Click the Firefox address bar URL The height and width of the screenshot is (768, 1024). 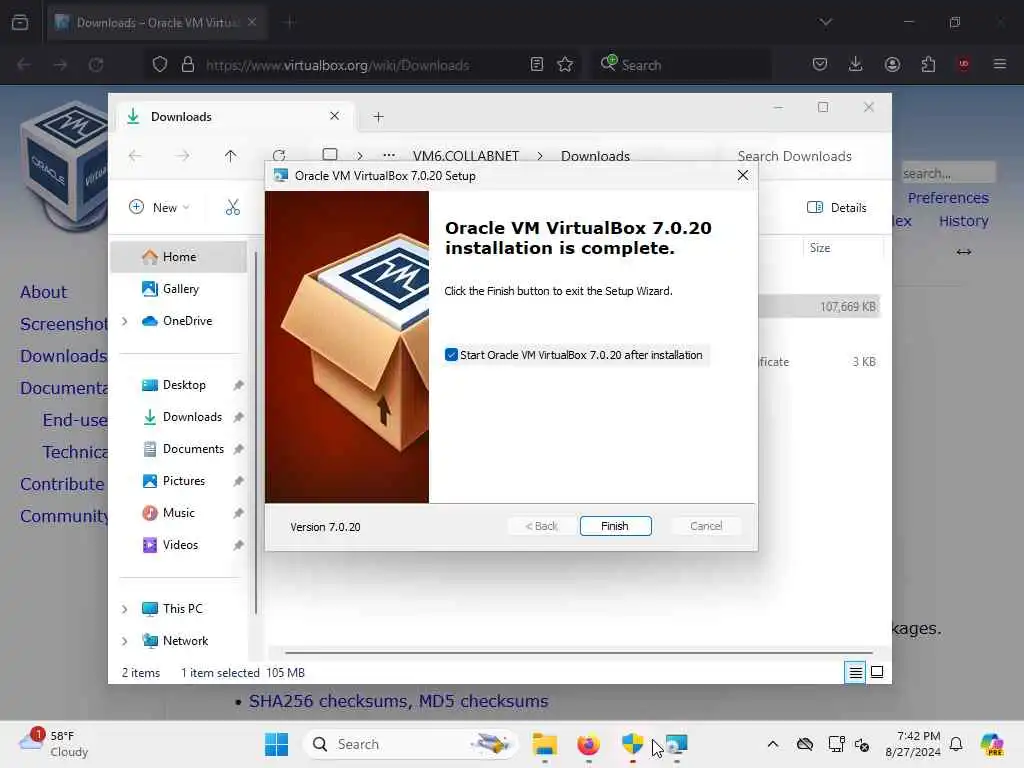(337, 65)
